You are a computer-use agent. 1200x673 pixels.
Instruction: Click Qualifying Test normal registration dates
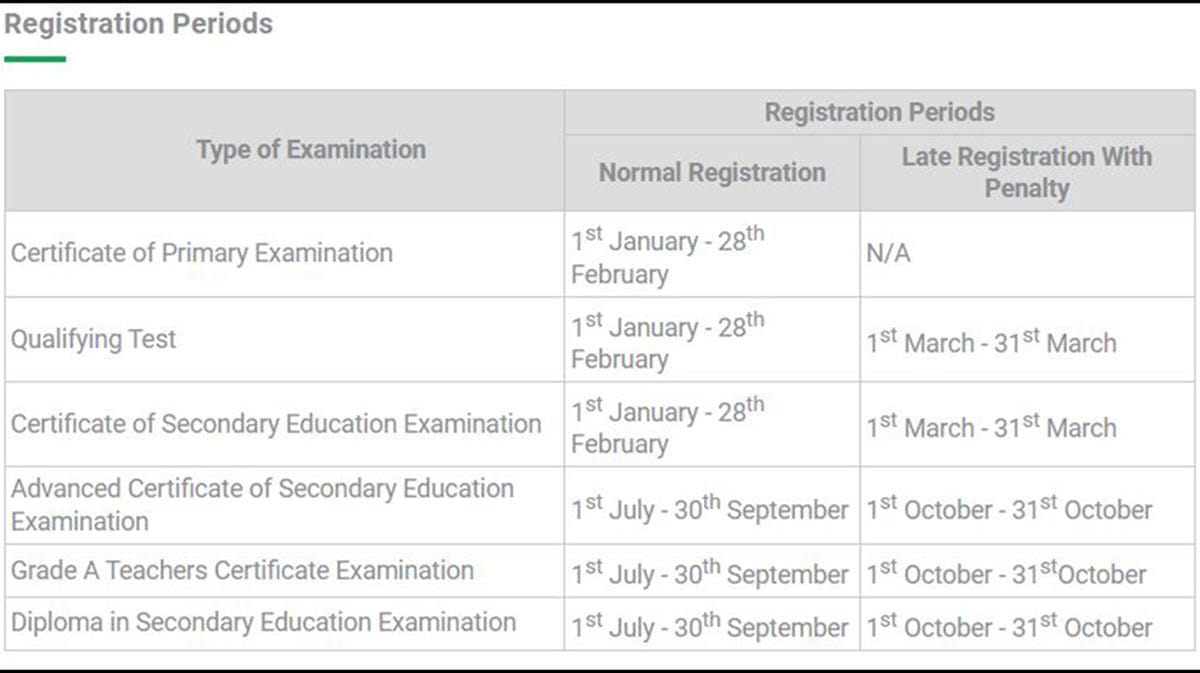click(x=668, y=342)
